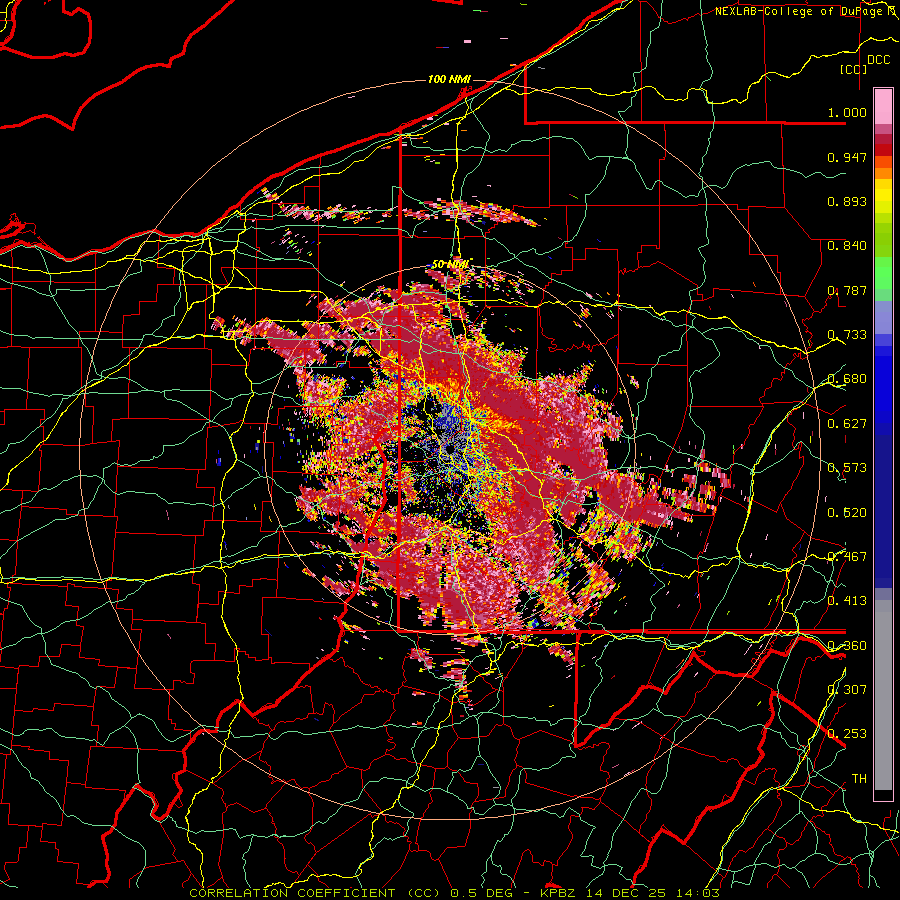Click the 0.787 scale value
900x900 pixels.
click(x=847, y=290)
